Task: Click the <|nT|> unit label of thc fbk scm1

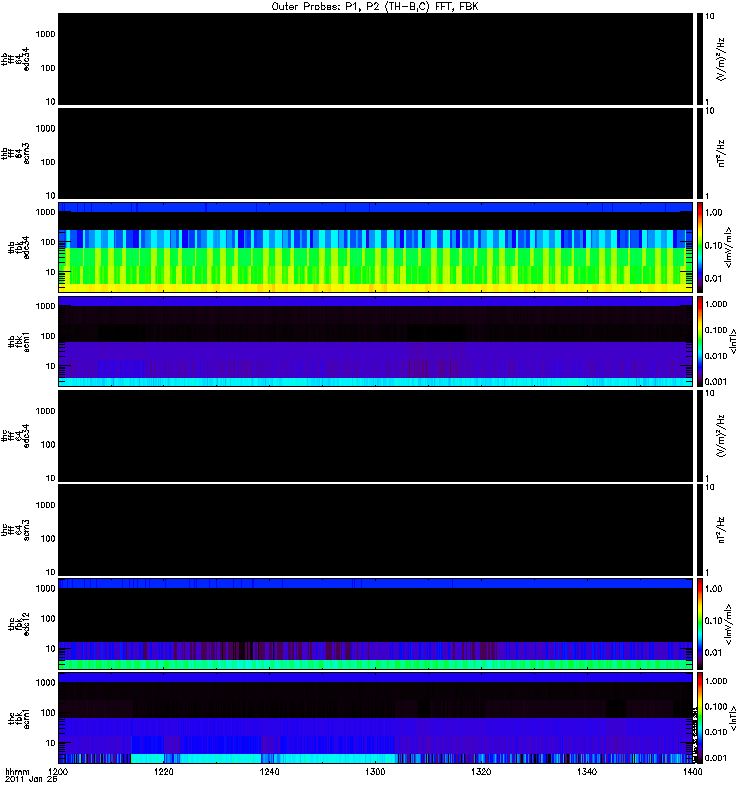Action: tap(733, 718)
